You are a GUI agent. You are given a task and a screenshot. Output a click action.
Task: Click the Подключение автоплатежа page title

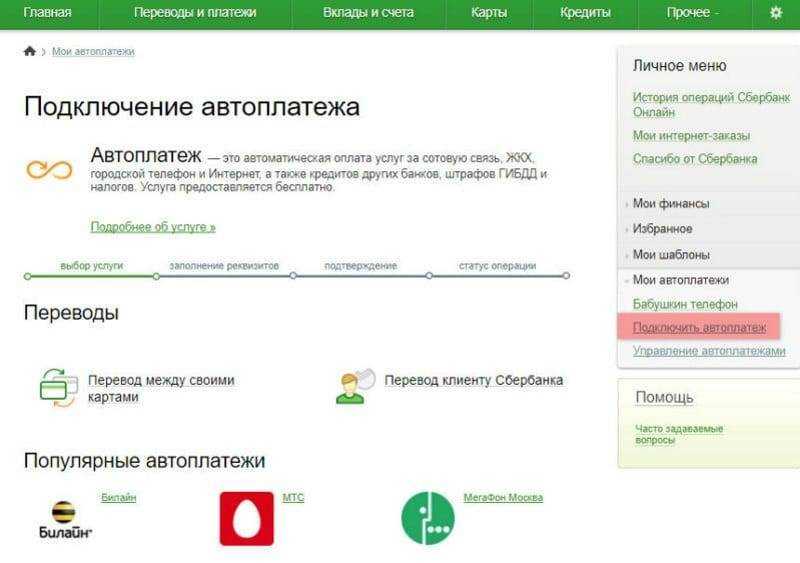click(x=192, y=107)
